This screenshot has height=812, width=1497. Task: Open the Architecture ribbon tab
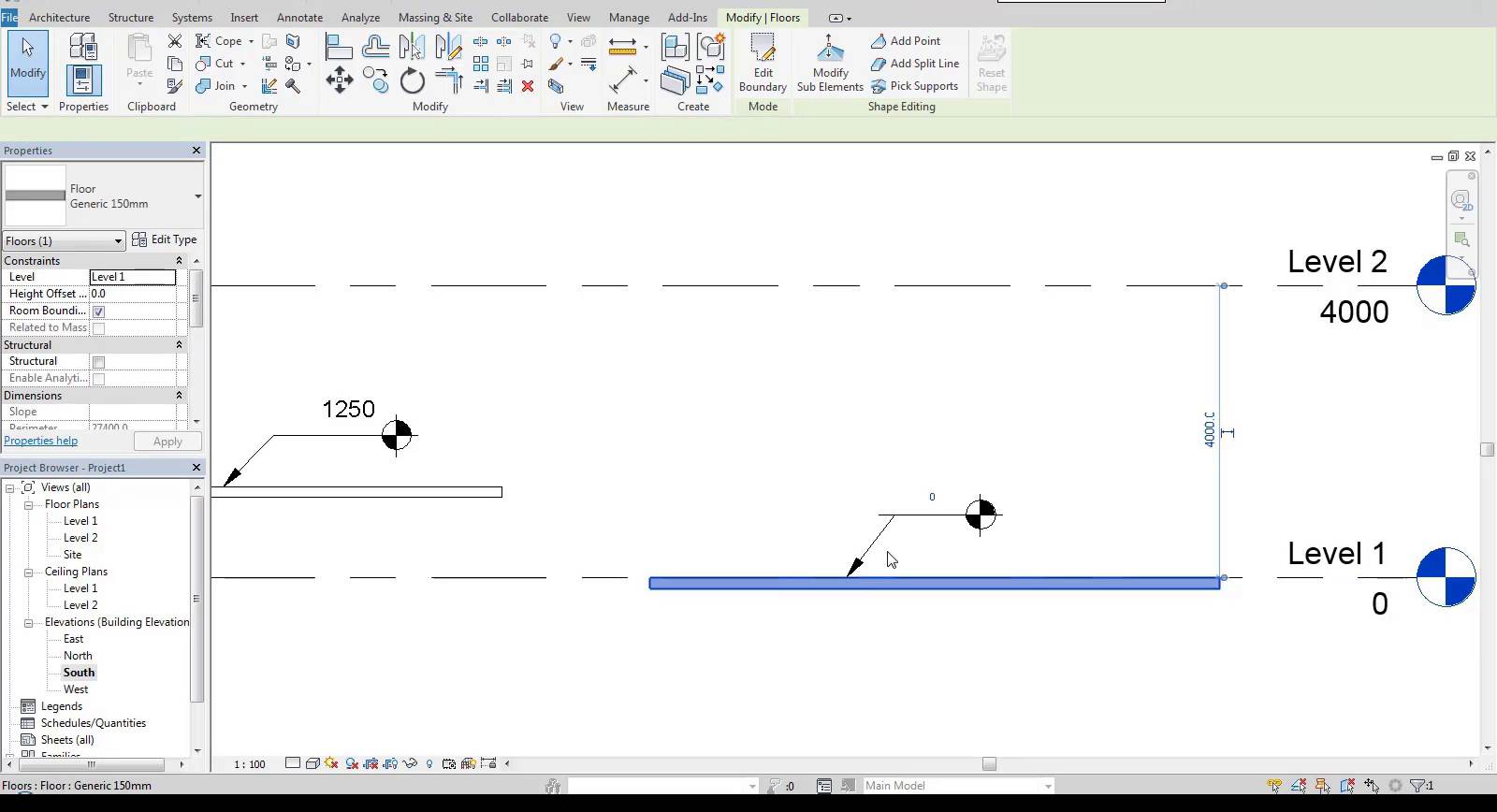[x=60, y=18]
